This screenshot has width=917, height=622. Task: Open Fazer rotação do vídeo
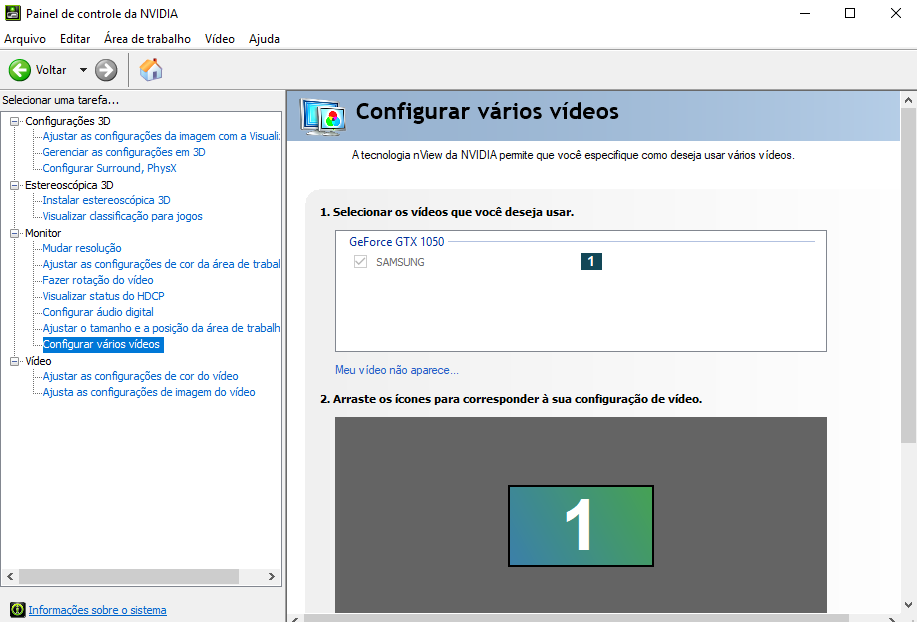tap(98, 280)
